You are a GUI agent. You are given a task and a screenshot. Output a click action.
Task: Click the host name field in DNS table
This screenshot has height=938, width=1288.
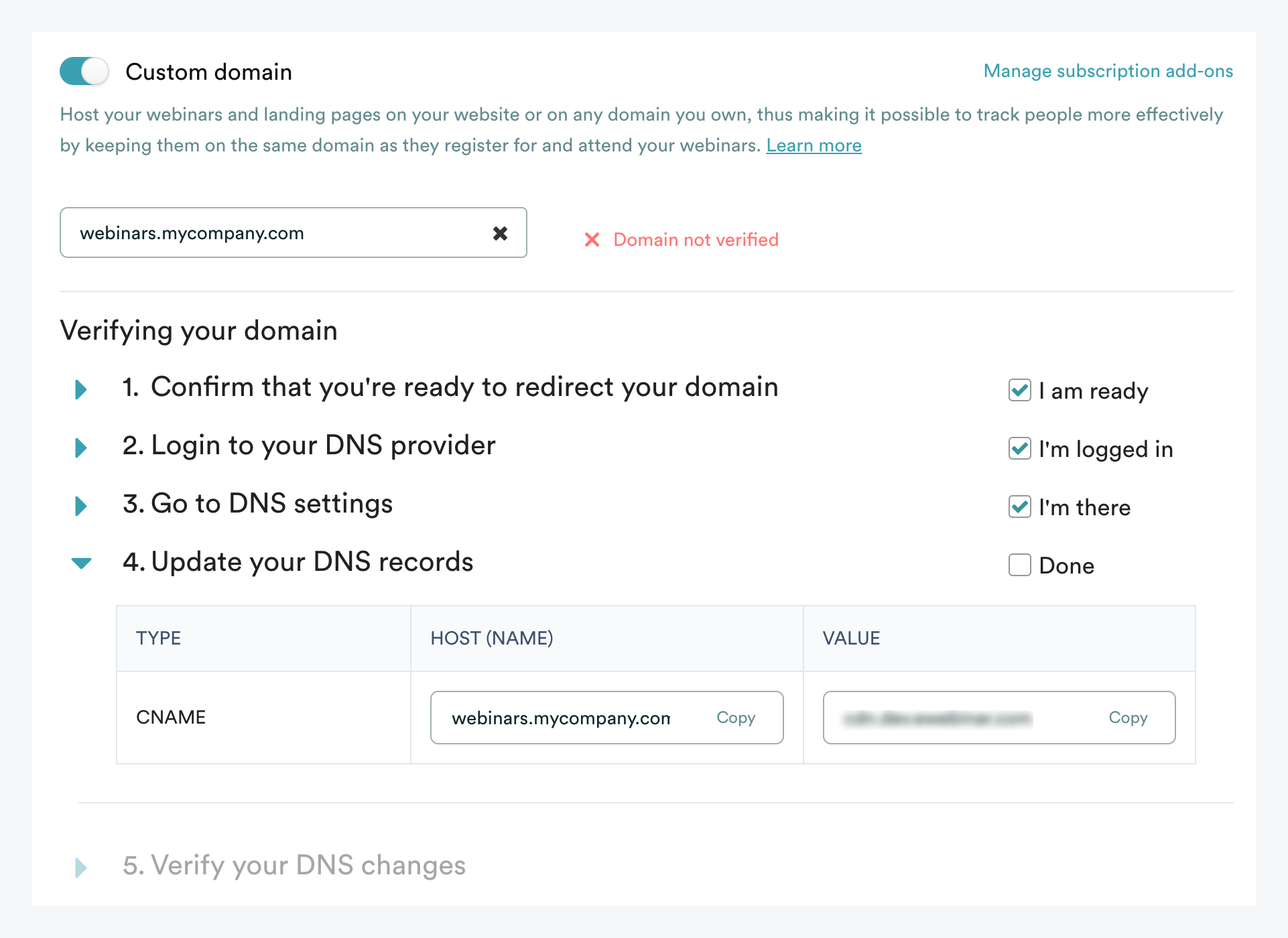560,718
